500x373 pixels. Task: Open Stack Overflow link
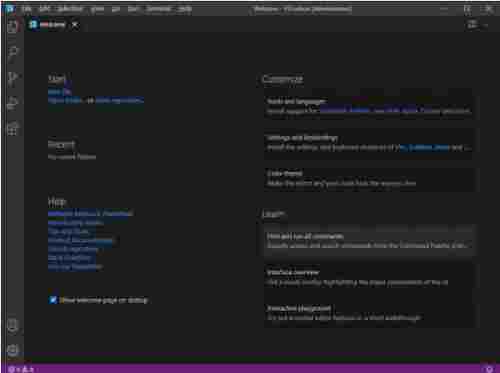point(70,258)
